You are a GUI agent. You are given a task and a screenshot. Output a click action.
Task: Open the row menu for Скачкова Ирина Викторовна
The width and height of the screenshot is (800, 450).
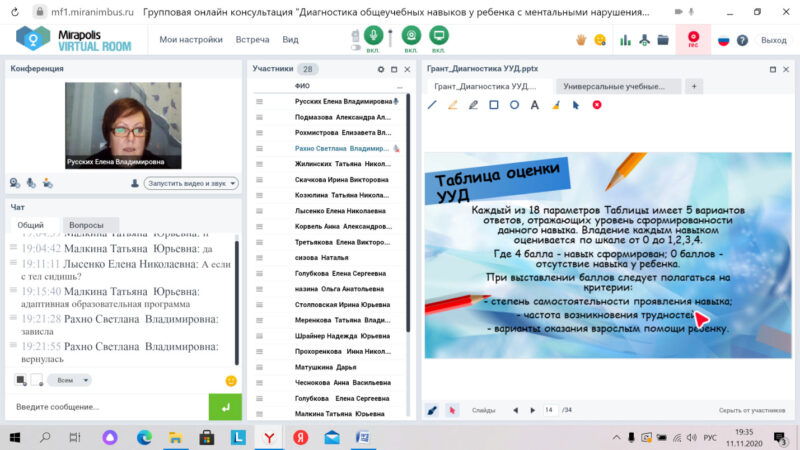click(x=259, y=180)
